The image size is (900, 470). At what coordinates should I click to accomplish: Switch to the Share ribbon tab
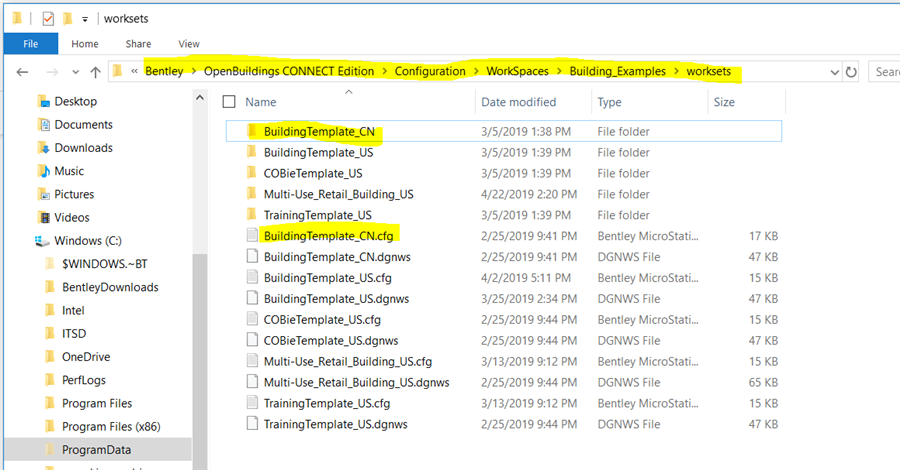[x=138, y=44]
